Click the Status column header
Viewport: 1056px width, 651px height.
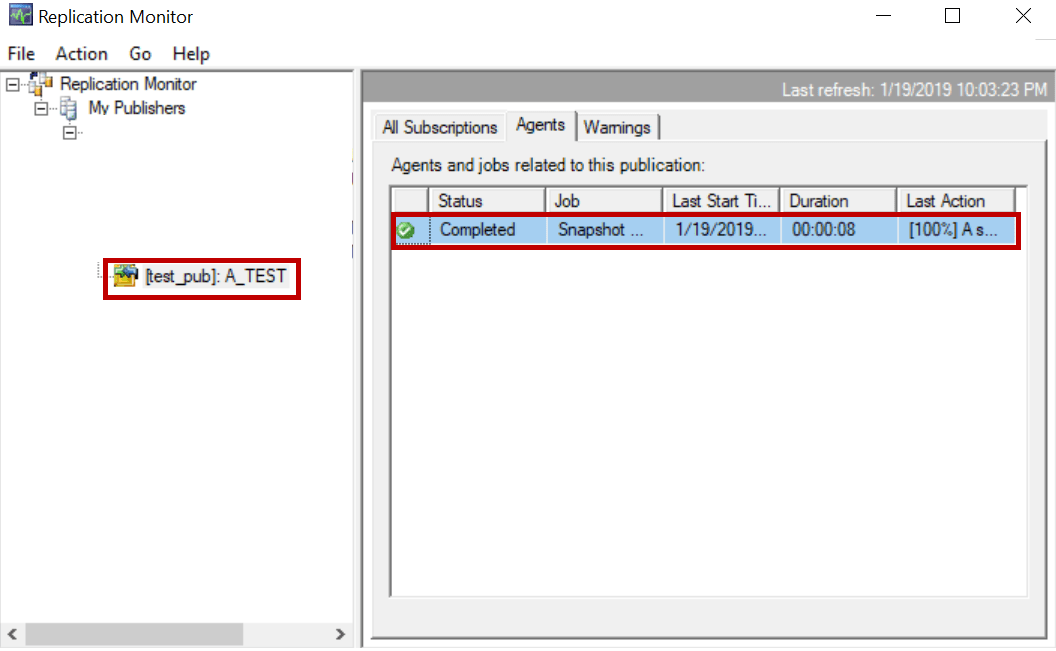tap(486, 199)
